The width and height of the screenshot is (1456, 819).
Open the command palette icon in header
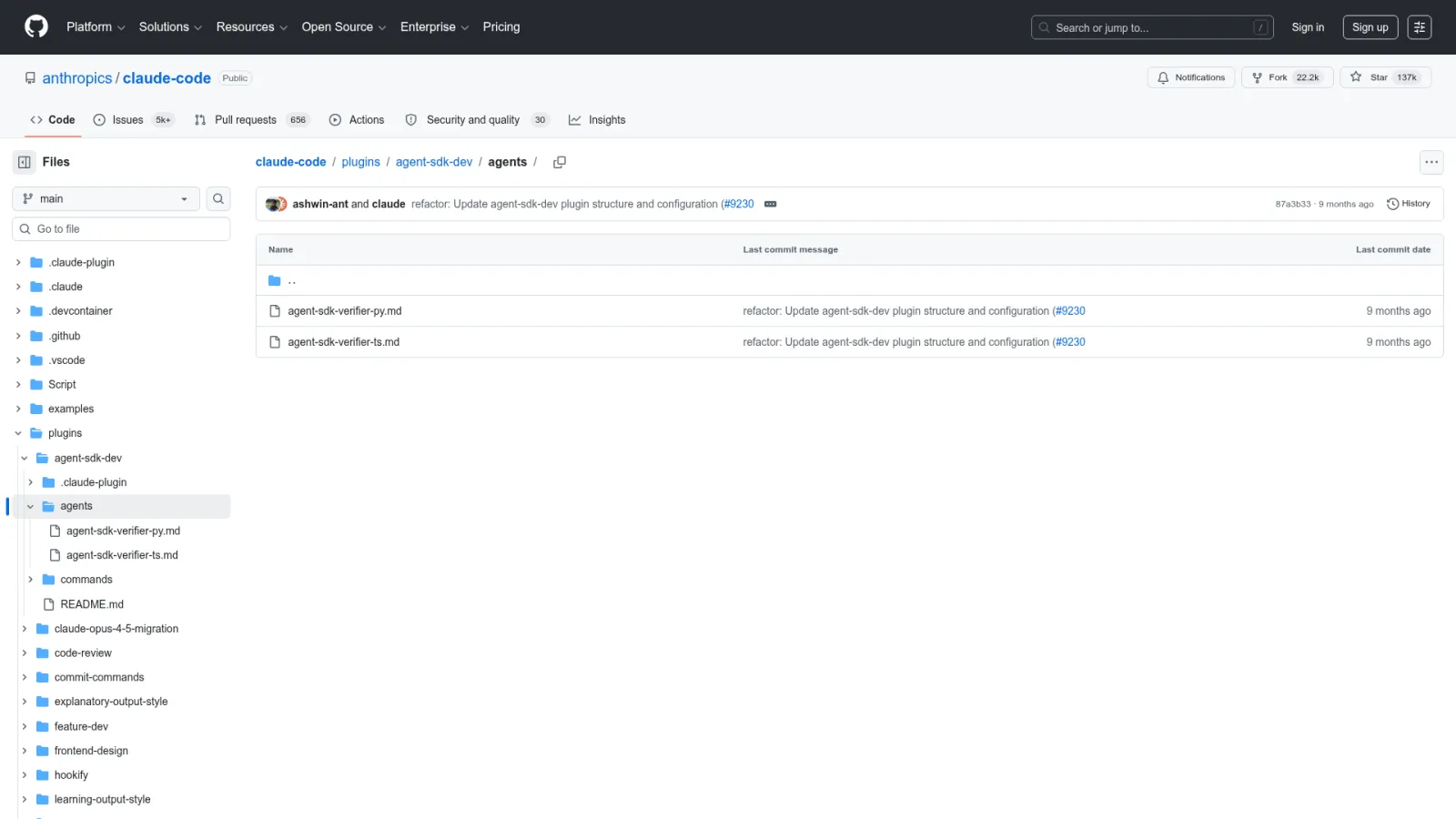[1420, 27]
